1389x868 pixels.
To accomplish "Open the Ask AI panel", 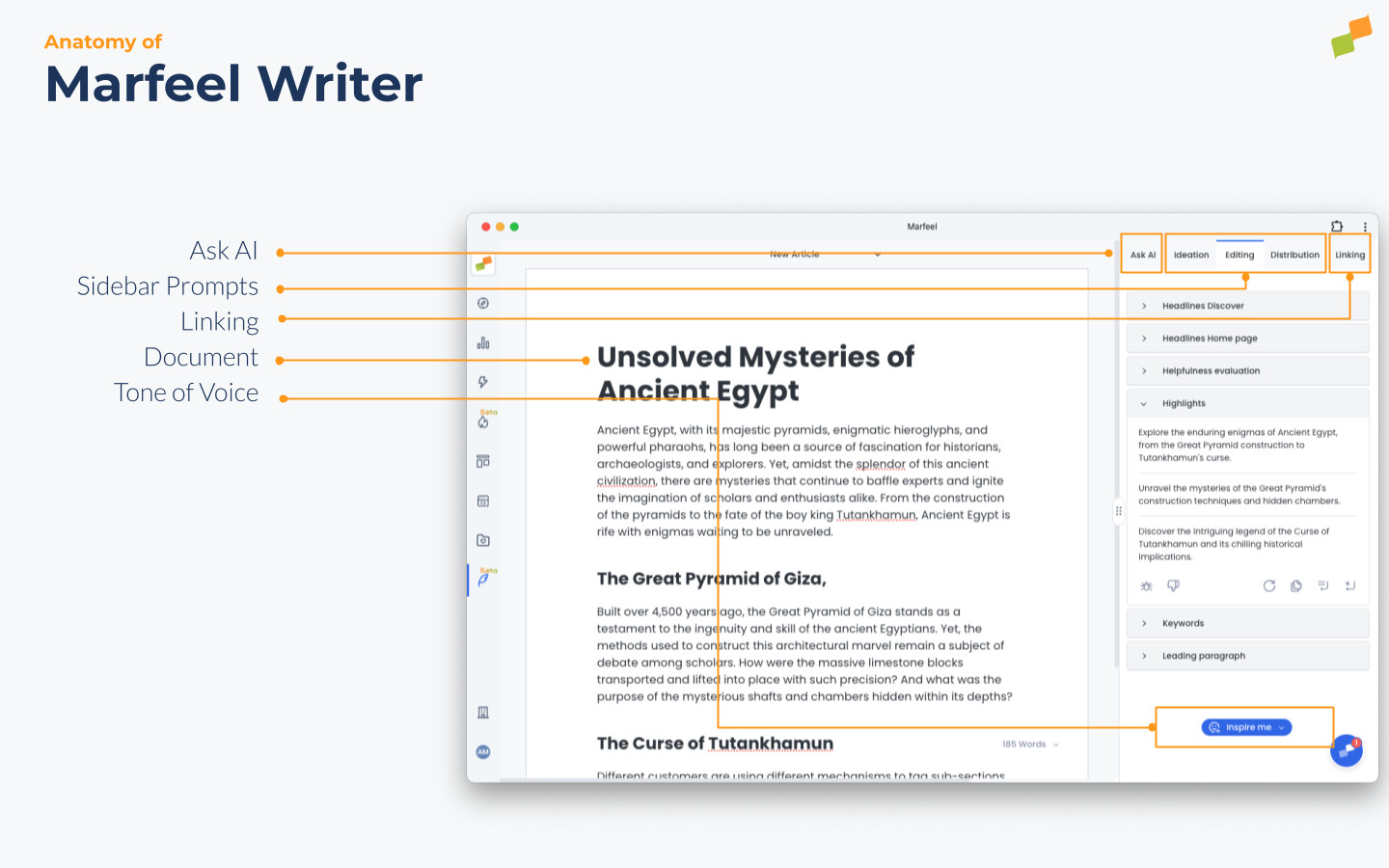I will pyautogui.click(x=1141, y=253).
